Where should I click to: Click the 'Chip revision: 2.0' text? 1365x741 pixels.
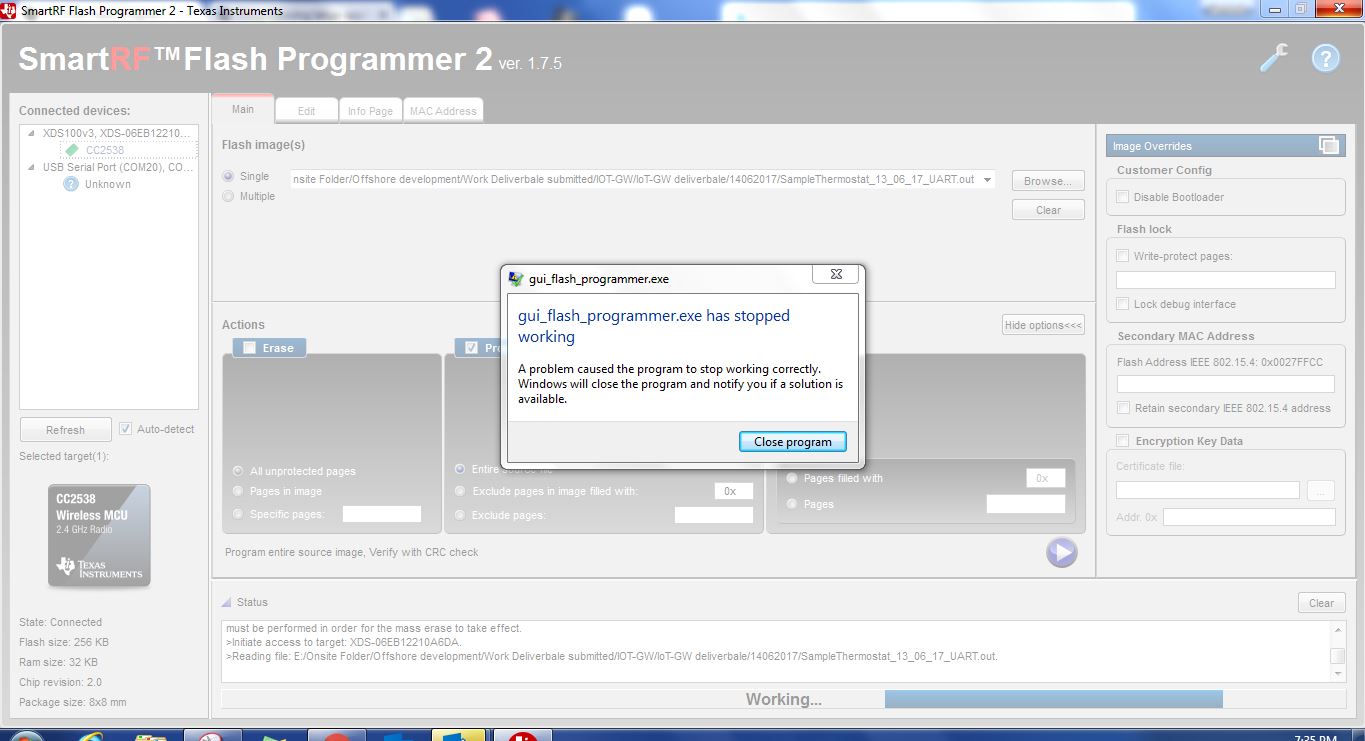(58, 682)
